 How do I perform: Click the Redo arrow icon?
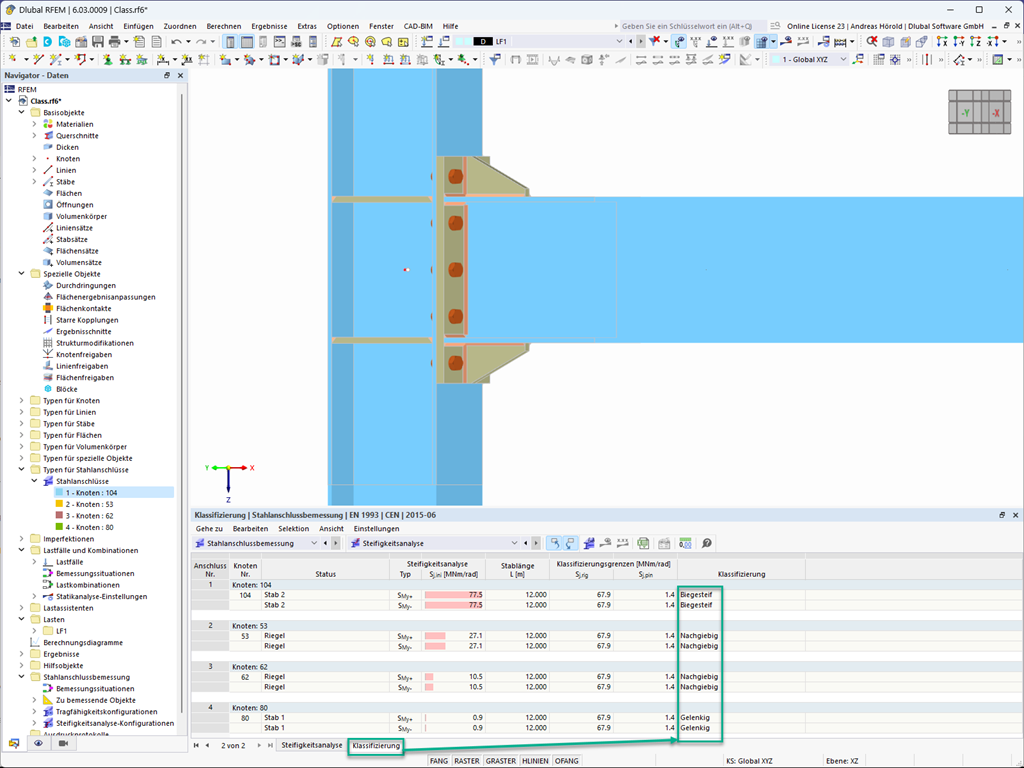pos(201,42)
